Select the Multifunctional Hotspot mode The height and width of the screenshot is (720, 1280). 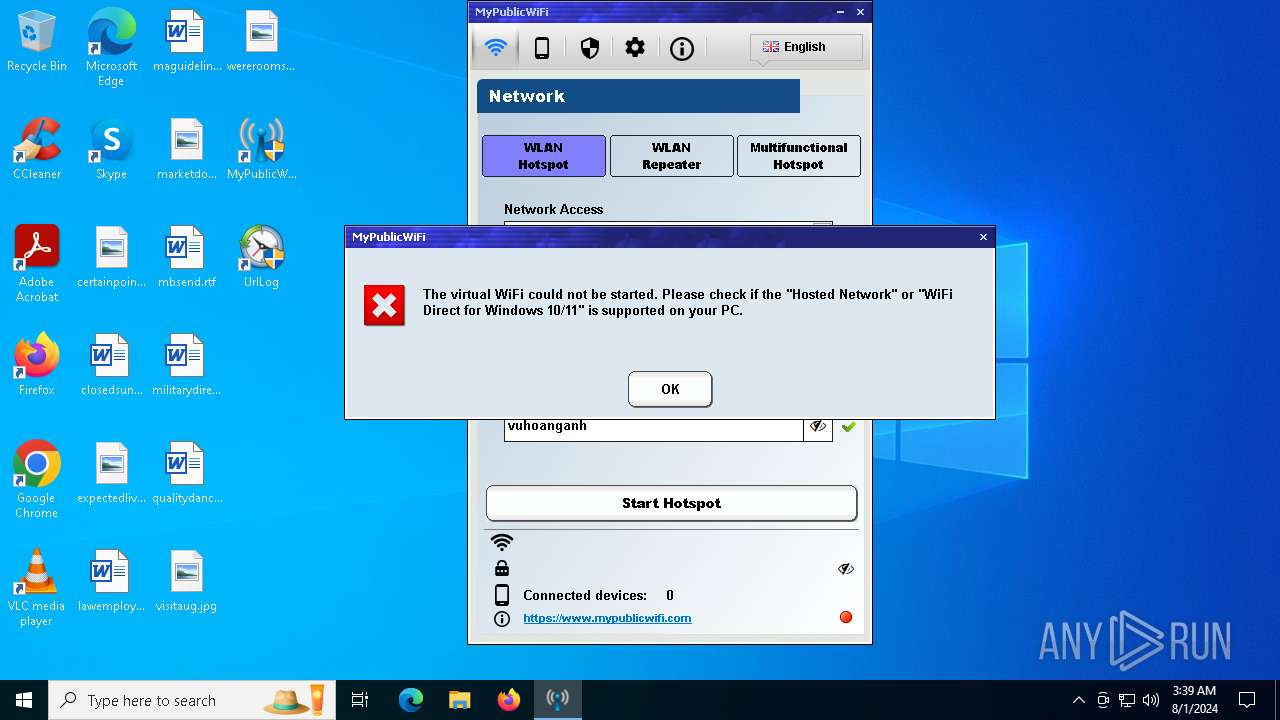point(799,156)
